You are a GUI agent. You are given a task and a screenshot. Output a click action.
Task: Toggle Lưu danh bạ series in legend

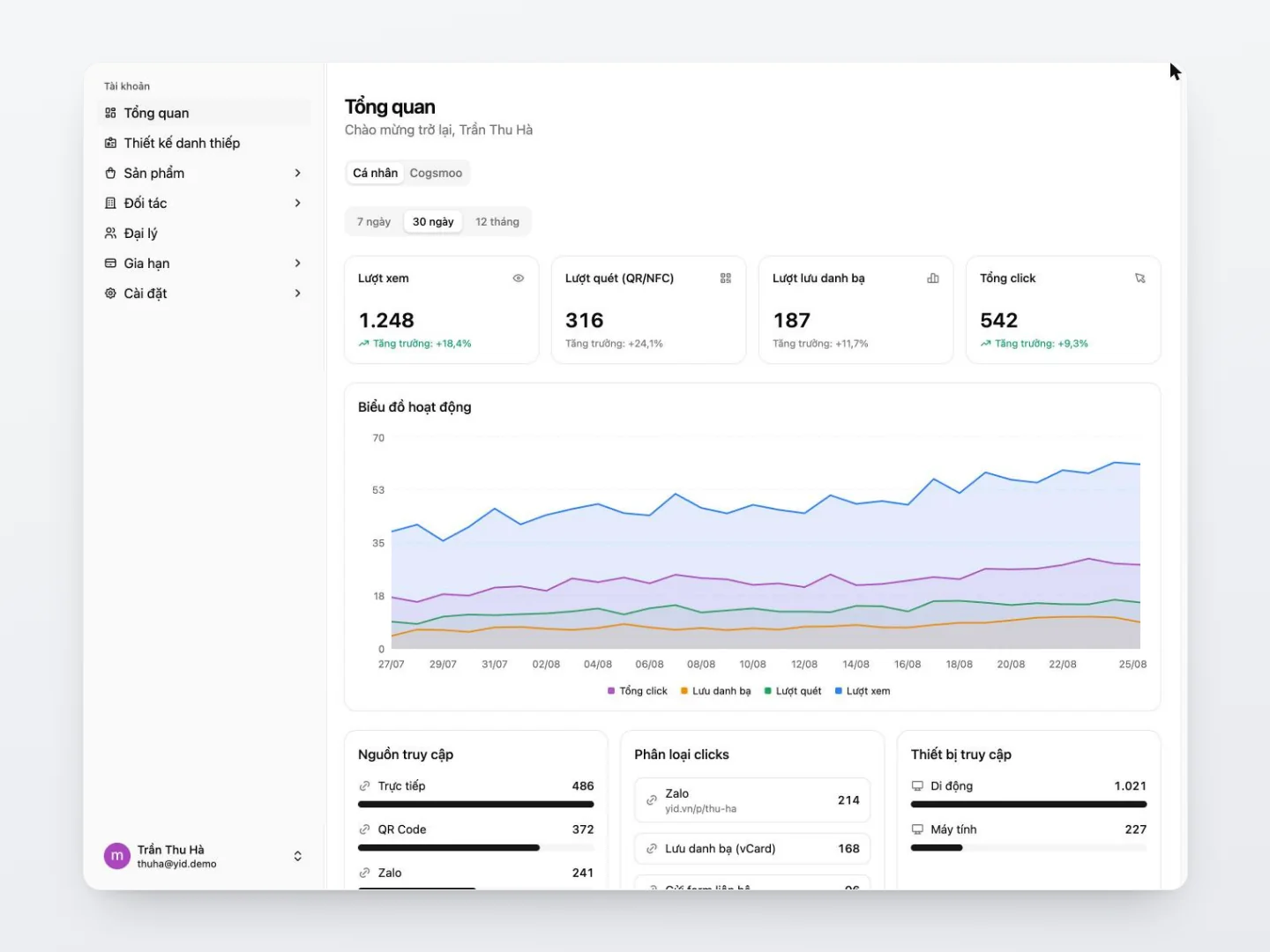(x=716, y=691)
